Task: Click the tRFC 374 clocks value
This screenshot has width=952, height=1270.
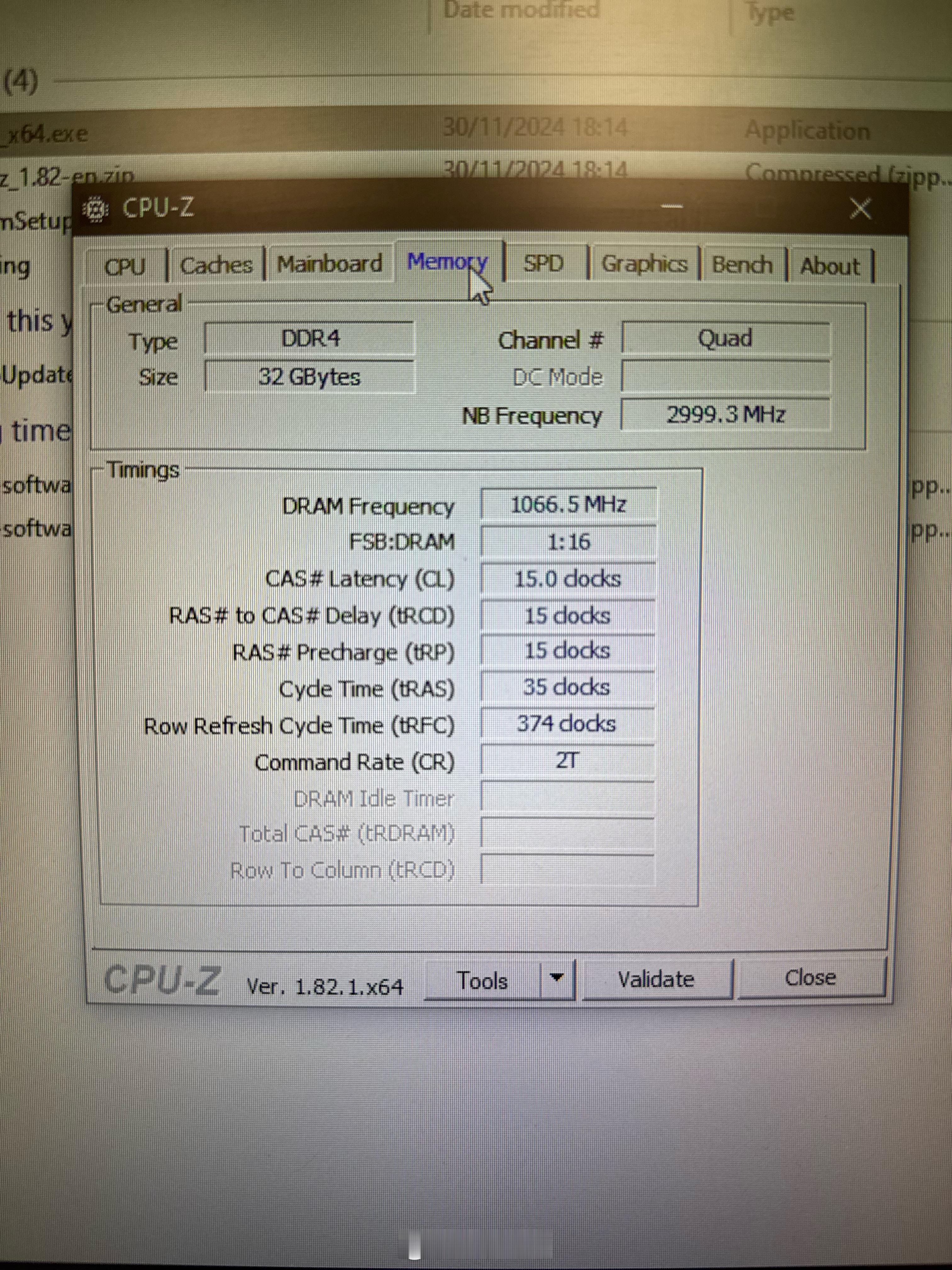Action: [567, 724]
